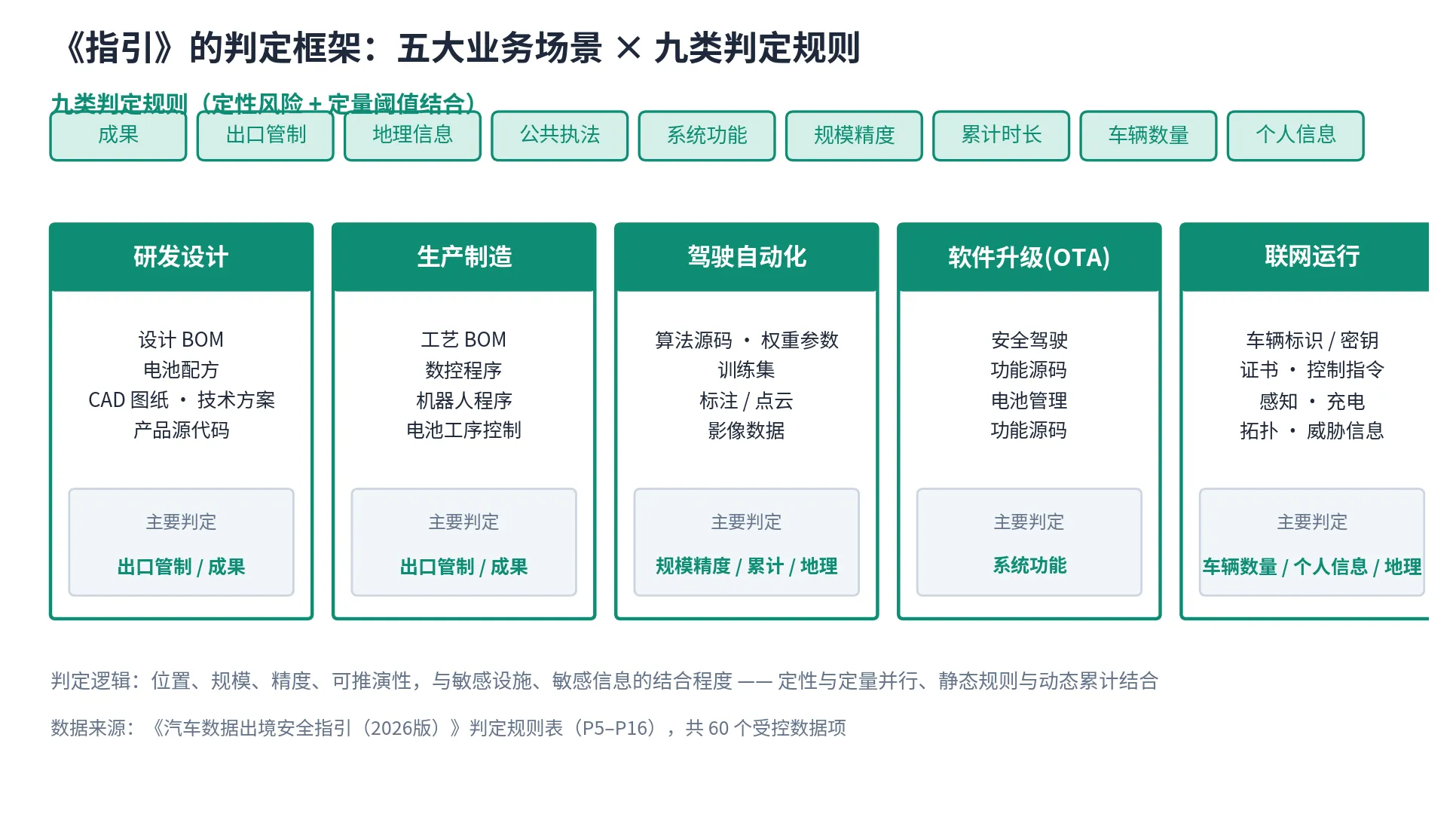Viewport: 1456px width, 820px height.
Task: Click 系统功能 judgment text in OTA card
Action: pyautogui.click(x=1029, y=566)
